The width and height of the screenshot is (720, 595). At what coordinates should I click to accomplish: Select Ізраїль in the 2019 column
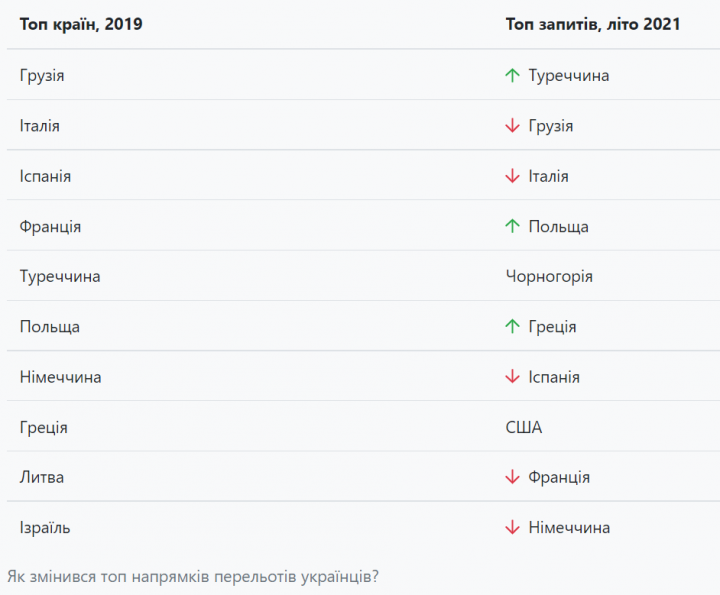pos(45,527)
